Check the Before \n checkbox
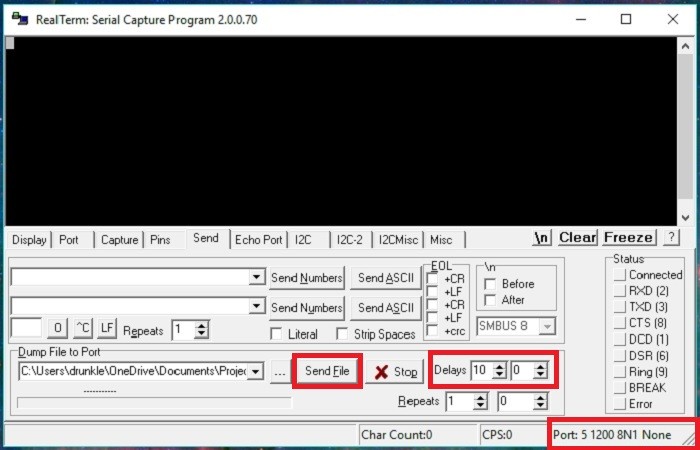This screenshot has height=450, width=700. point(490,284)
